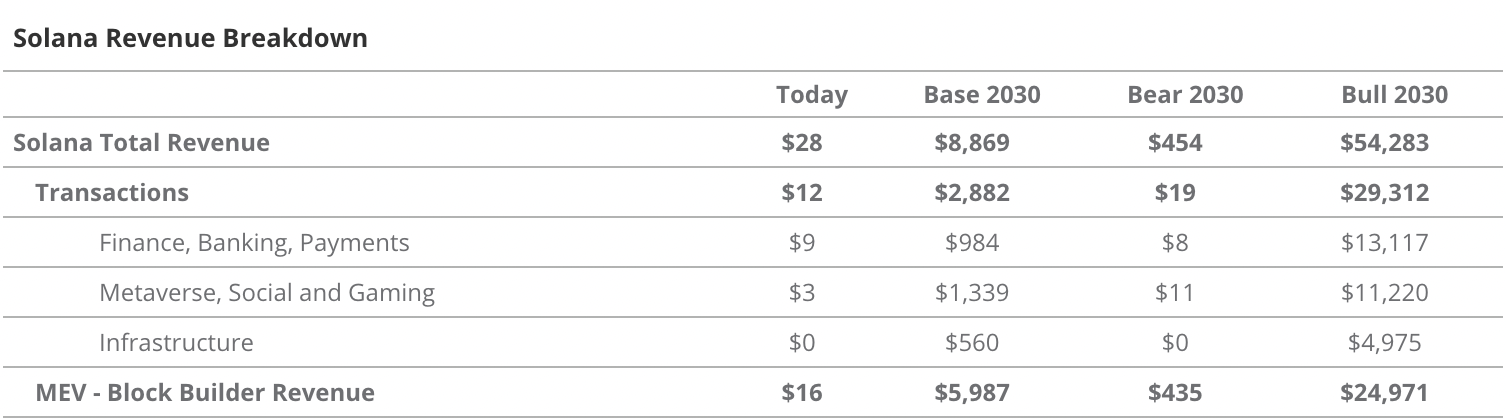
Task: Select the Today column header
Action: [811, 95]
